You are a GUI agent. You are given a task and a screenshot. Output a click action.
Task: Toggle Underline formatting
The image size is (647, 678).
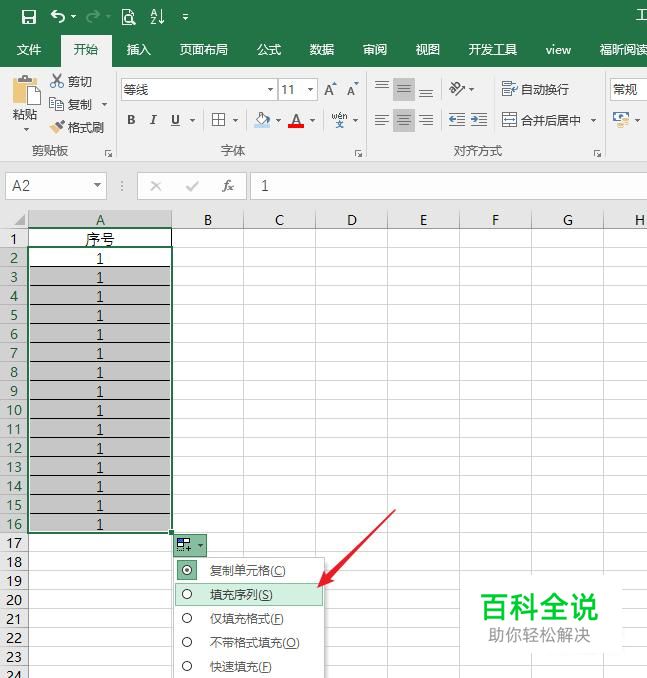175,120
